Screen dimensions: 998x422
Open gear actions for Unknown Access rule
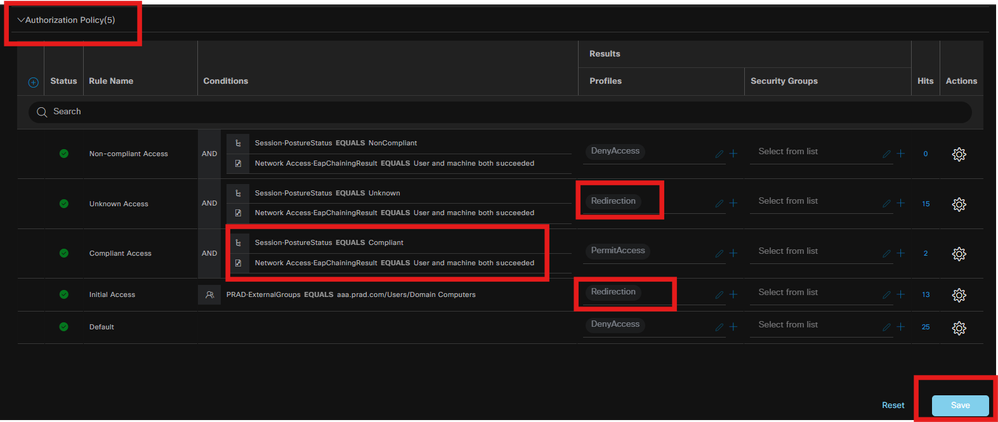click(x=959, y=204)
